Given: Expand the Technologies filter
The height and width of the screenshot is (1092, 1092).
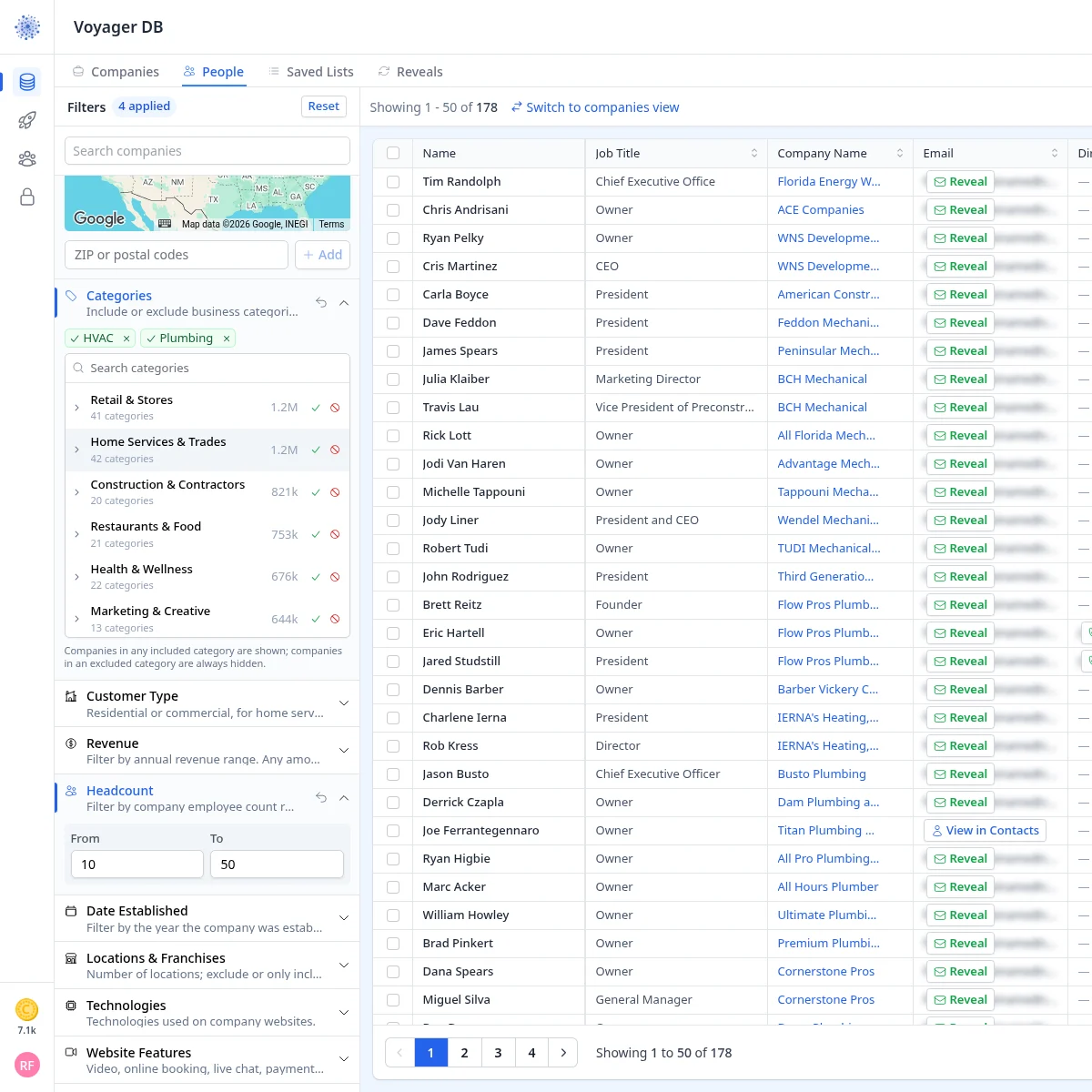Looking at the screenshot, I should pyautogui.click(x=344, y=1013).
